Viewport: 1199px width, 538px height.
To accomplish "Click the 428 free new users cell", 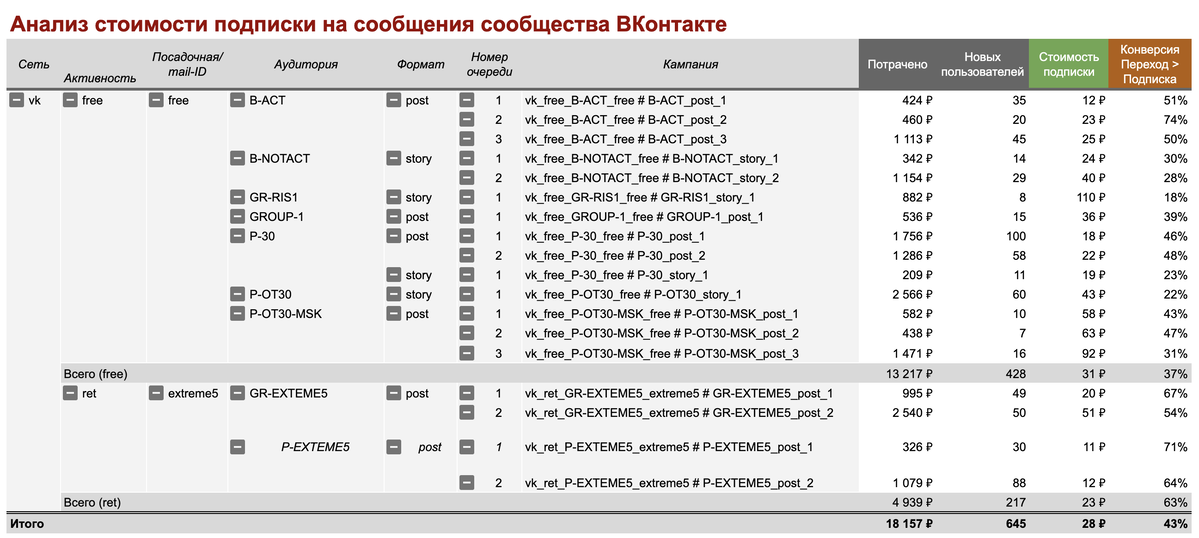I will [1014, 374].
